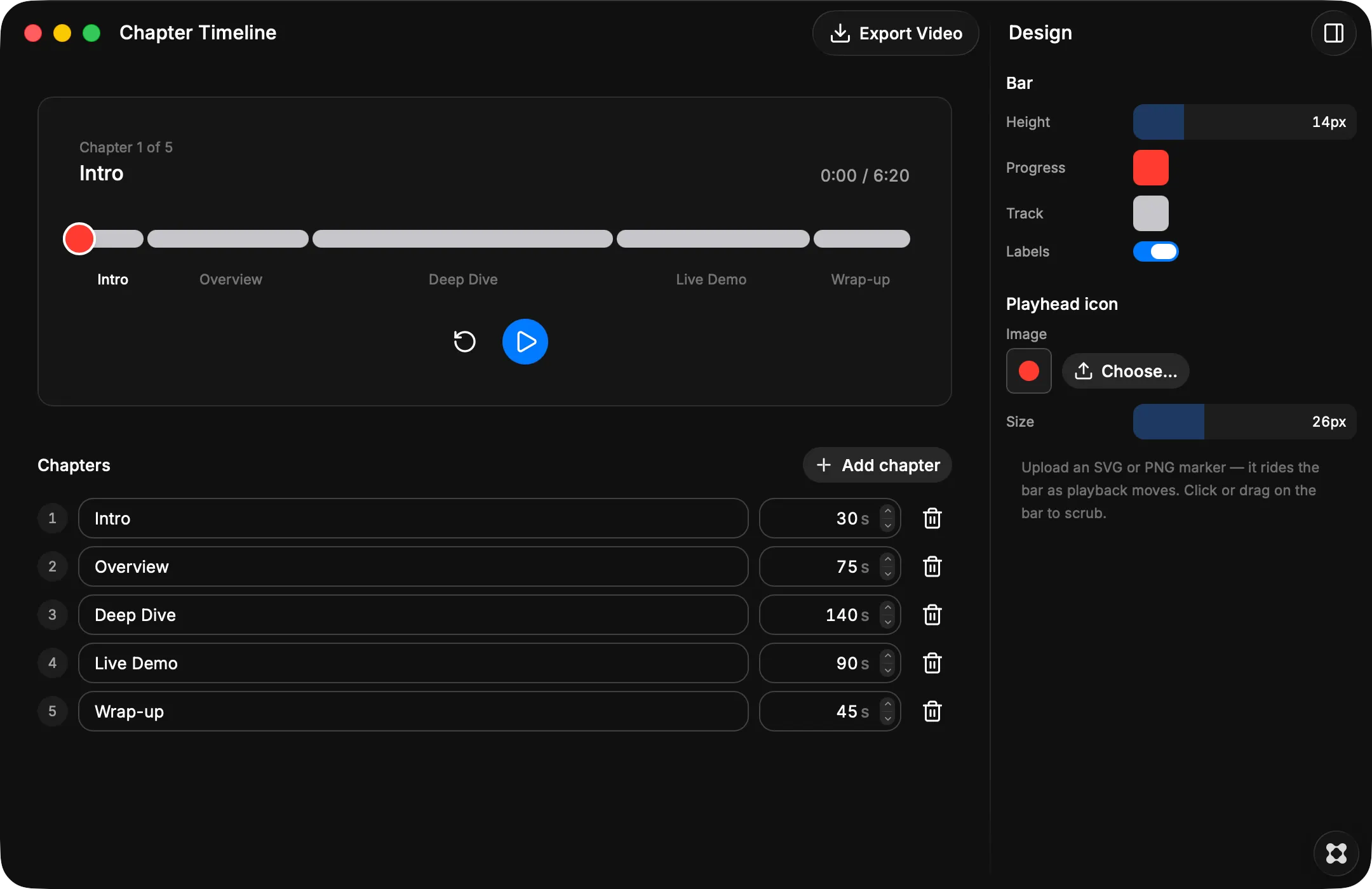Image resolution: width=1372 pixels, height=889 pixels.
Task: Edit the Live Demo chapter name field
Action: pyautogui.click(x=414, y=663)
